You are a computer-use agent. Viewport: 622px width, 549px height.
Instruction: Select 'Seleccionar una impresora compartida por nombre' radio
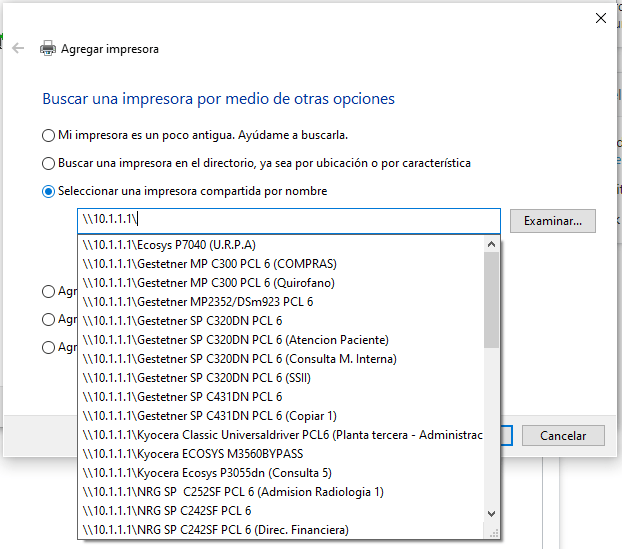[48, 191]
